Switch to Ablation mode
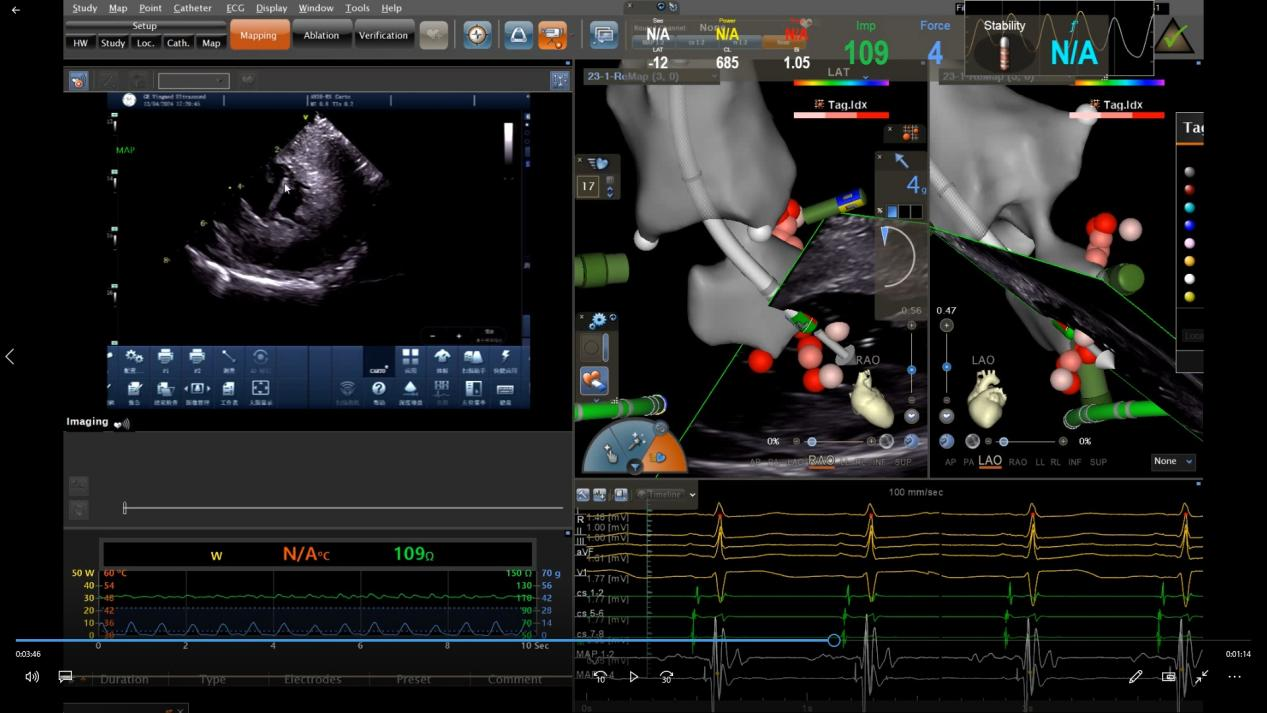Viewport: 1267px width, 713px height. point(321,35)
